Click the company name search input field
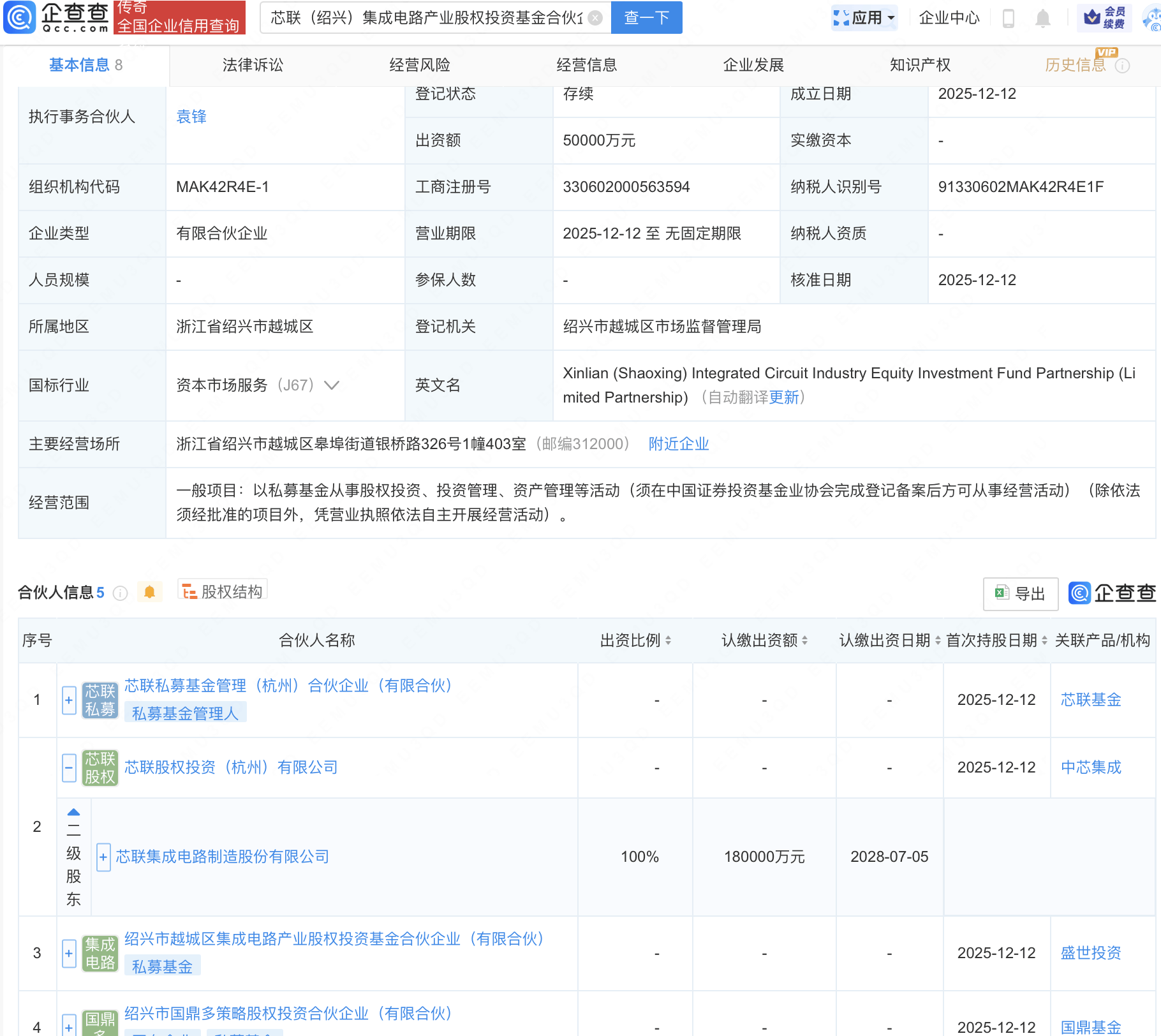Image resolution: width=1161 pixels, height=1036 pixels. tap(426, 18)
